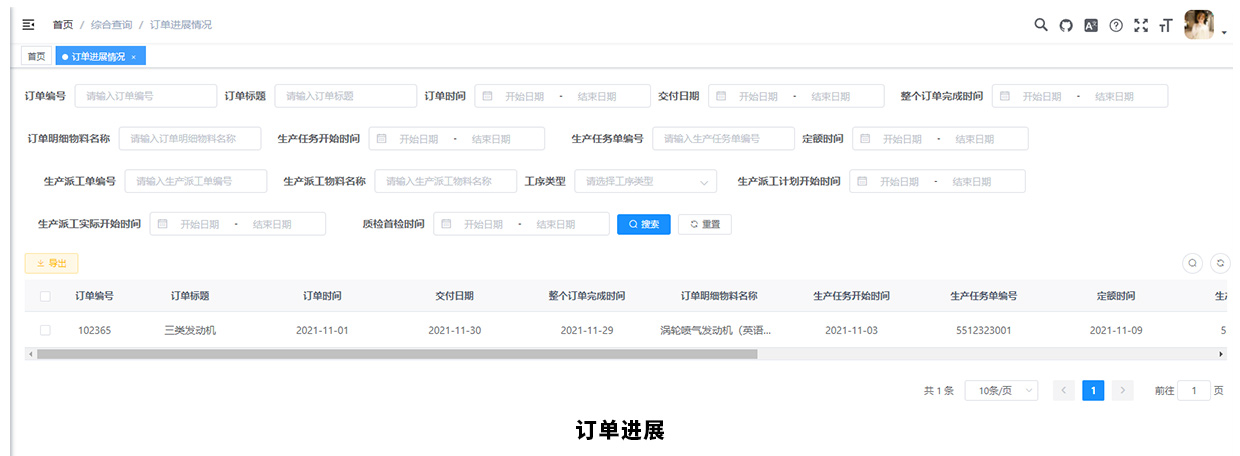Expand the 工序类型 dropdown

pyautogui.click(x=645, y=181)
